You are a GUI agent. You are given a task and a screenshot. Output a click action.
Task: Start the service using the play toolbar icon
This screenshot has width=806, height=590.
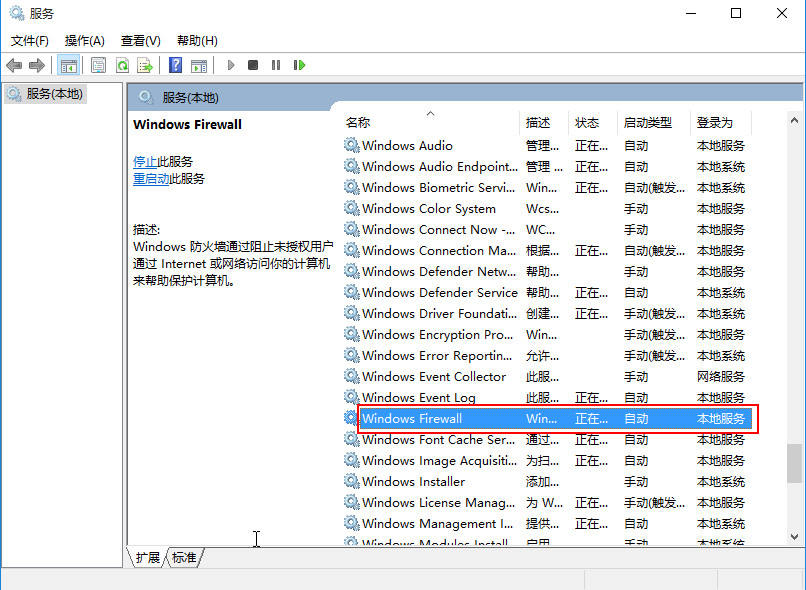(x=230, y=64)
